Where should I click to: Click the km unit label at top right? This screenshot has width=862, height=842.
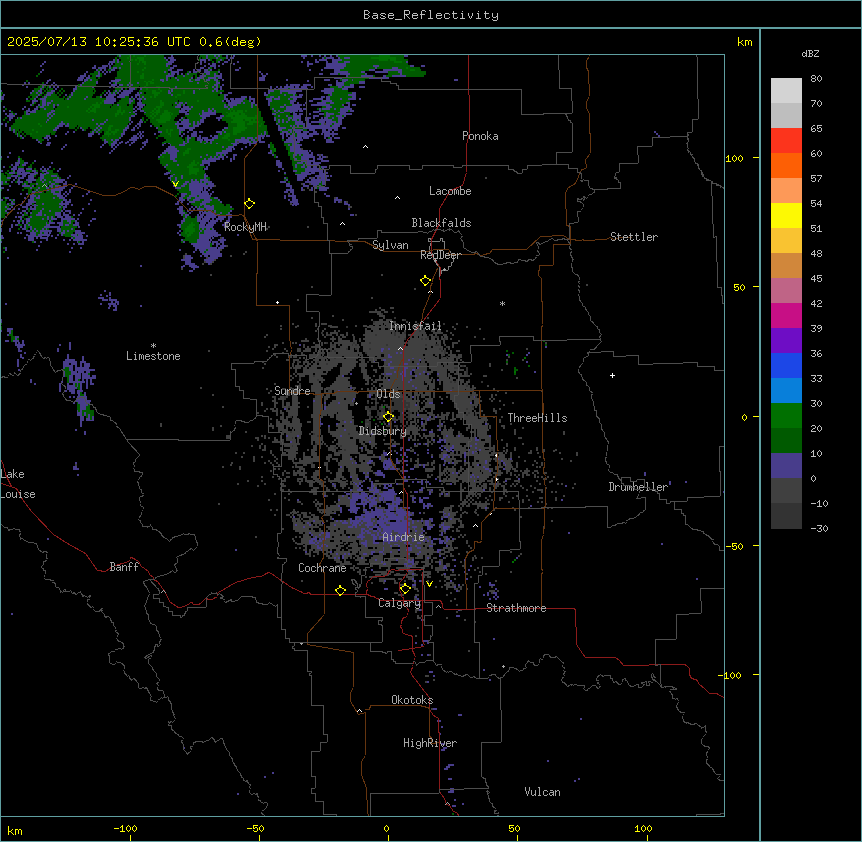point(745,42)
